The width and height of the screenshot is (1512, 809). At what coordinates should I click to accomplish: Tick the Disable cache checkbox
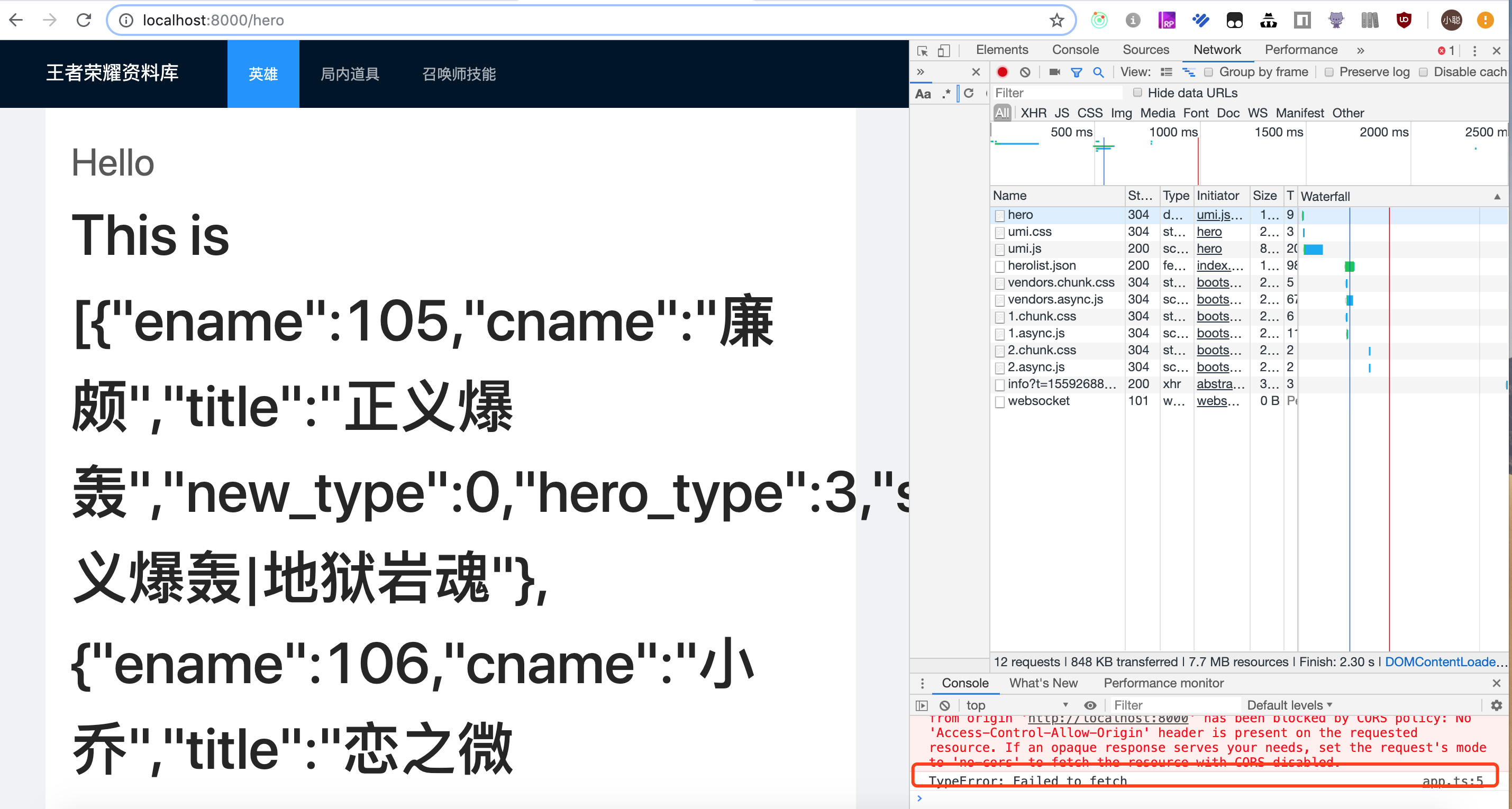click(1423, 72)
